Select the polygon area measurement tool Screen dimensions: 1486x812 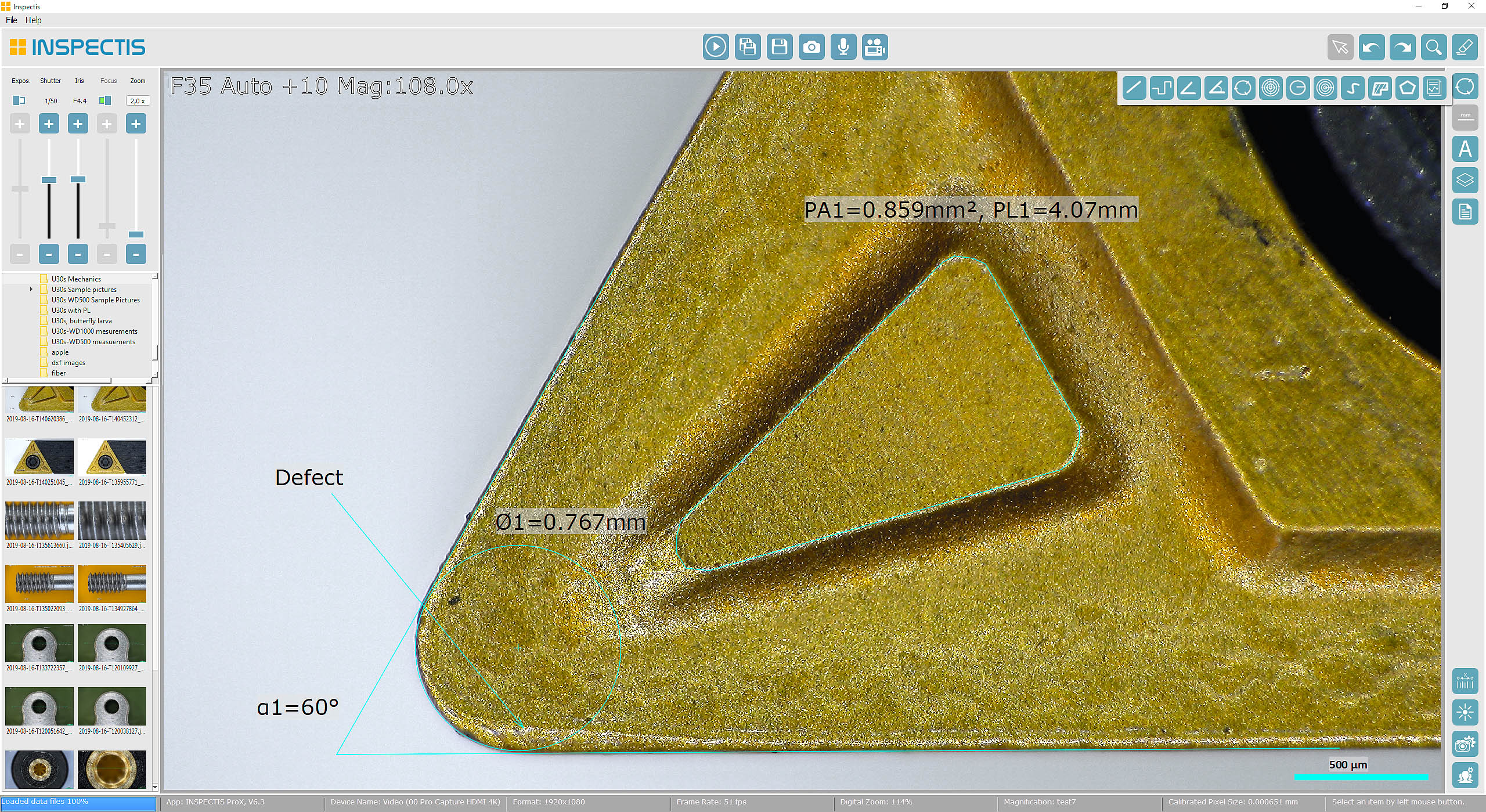pos(1407,88)
